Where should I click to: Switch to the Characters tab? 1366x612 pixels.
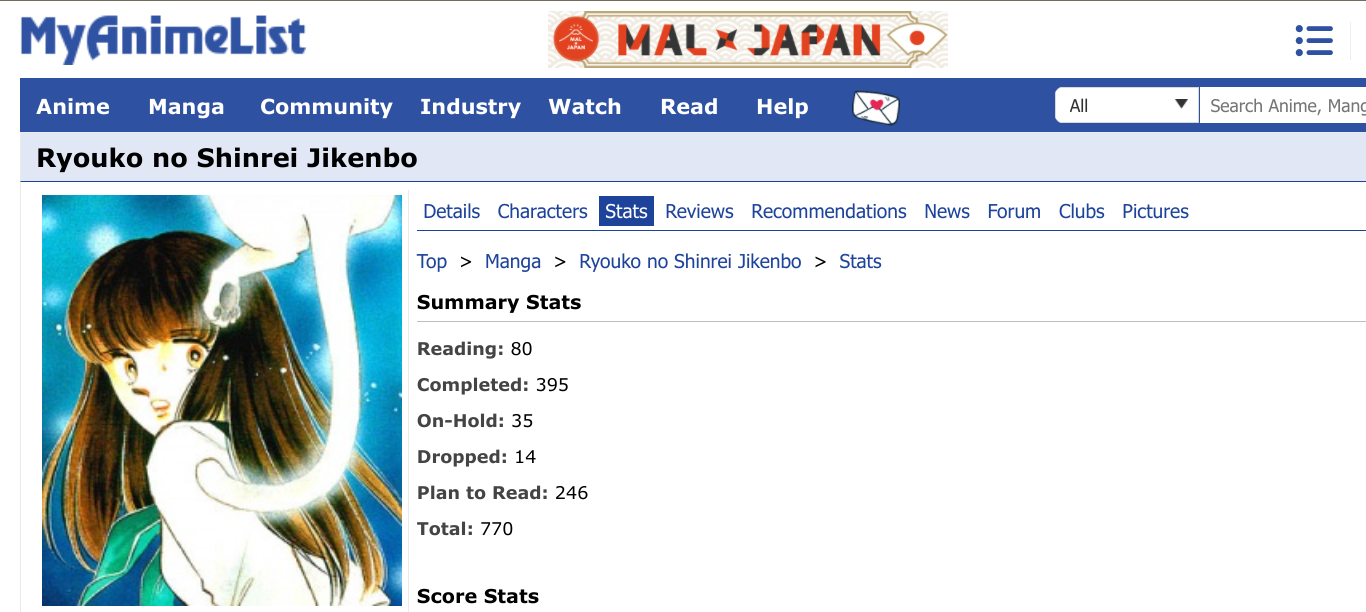coord(542,211)
